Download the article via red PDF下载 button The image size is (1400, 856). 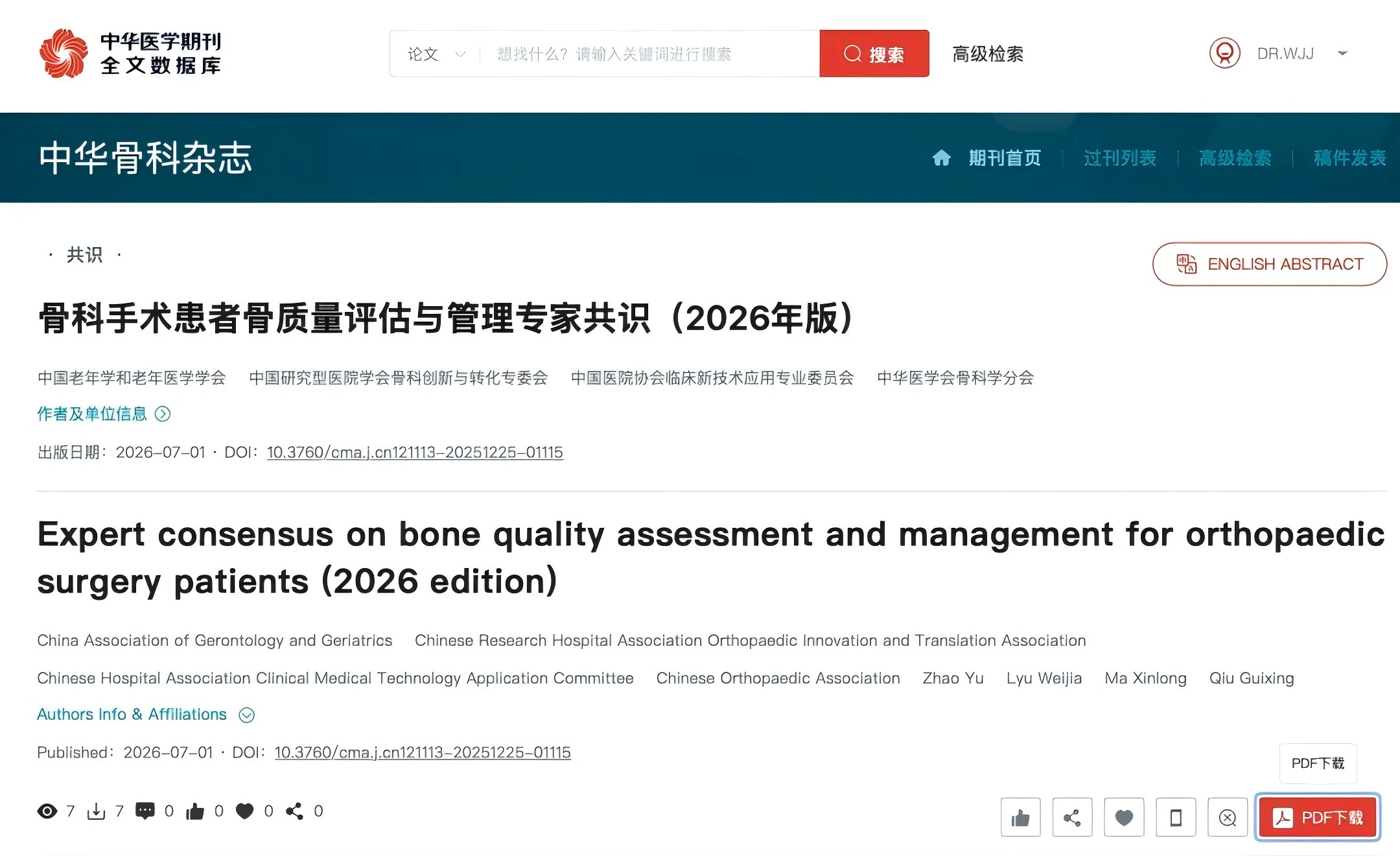(x=1318, y=817)
